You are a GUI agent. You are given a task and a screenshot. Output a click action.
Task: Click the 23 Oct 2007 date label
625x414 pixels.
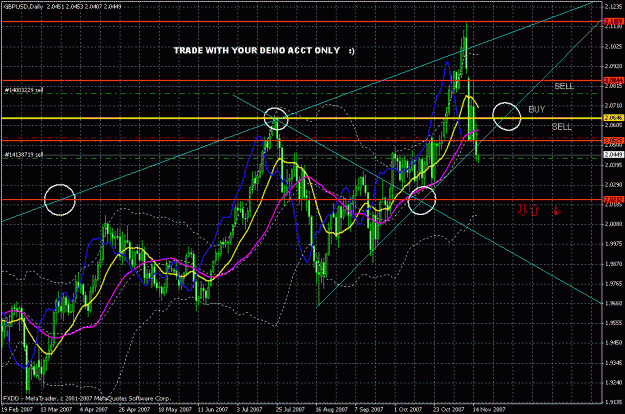tap(449, 409)
